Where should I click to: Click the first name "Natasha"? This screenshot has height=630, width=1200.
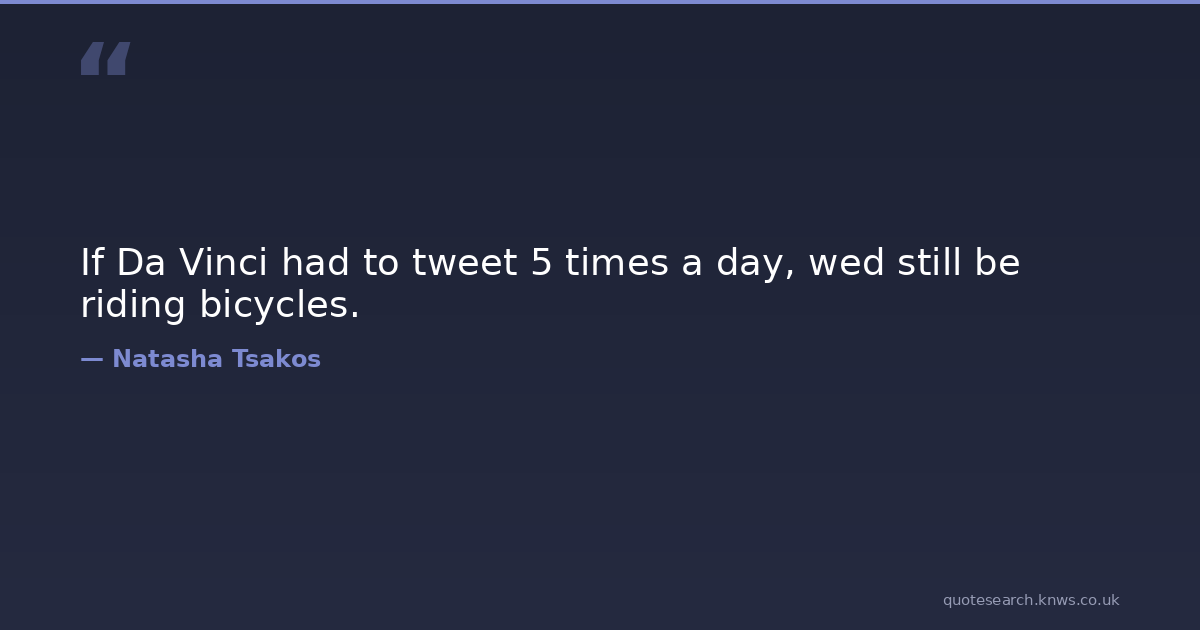[167, 359]
